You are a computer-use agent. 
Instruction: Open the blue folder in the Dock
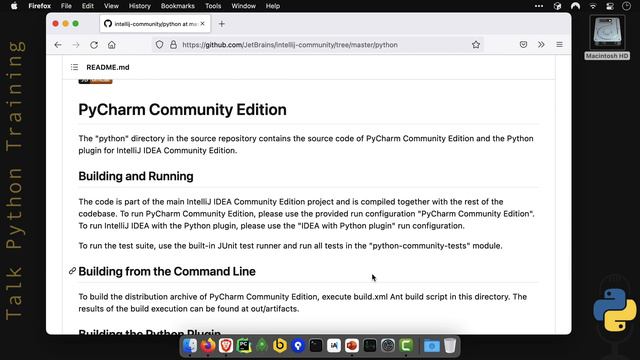pos(431,346)
